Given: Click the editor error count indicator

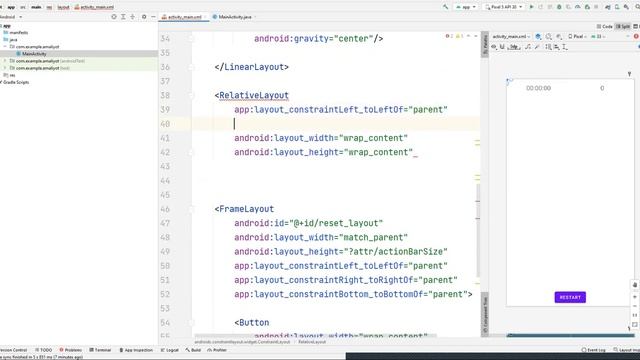Looking at the screenshot, I should 448,36.
